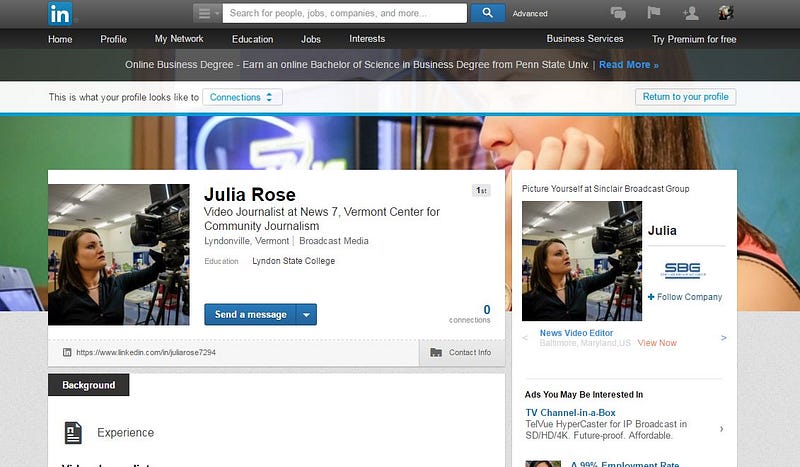The height and width of the screenshot is (467, 800).
Task: Open the Interests menu
Action: 367,39
